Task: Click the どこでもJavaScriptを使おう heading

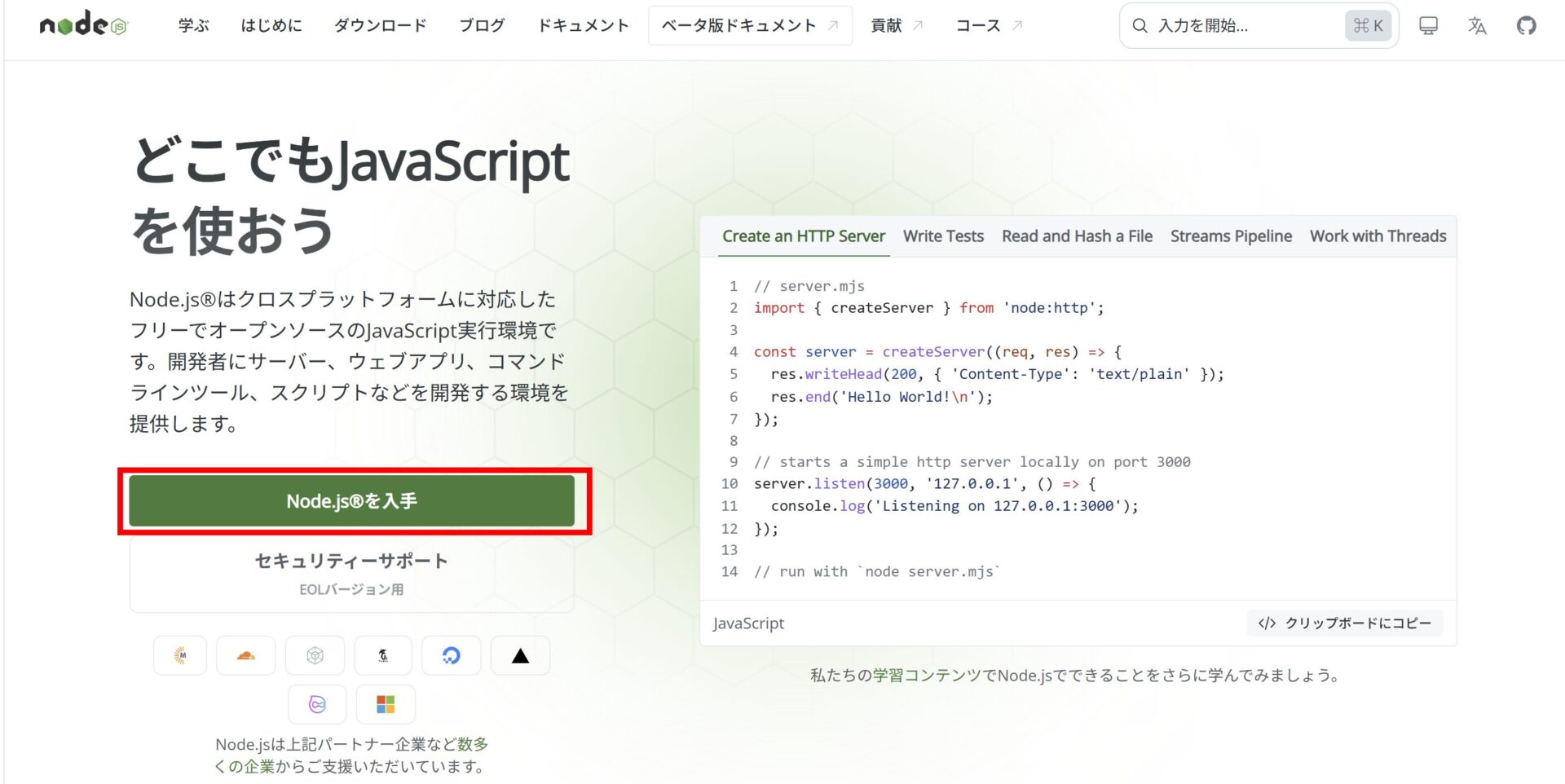Action: tap(350, 195)
